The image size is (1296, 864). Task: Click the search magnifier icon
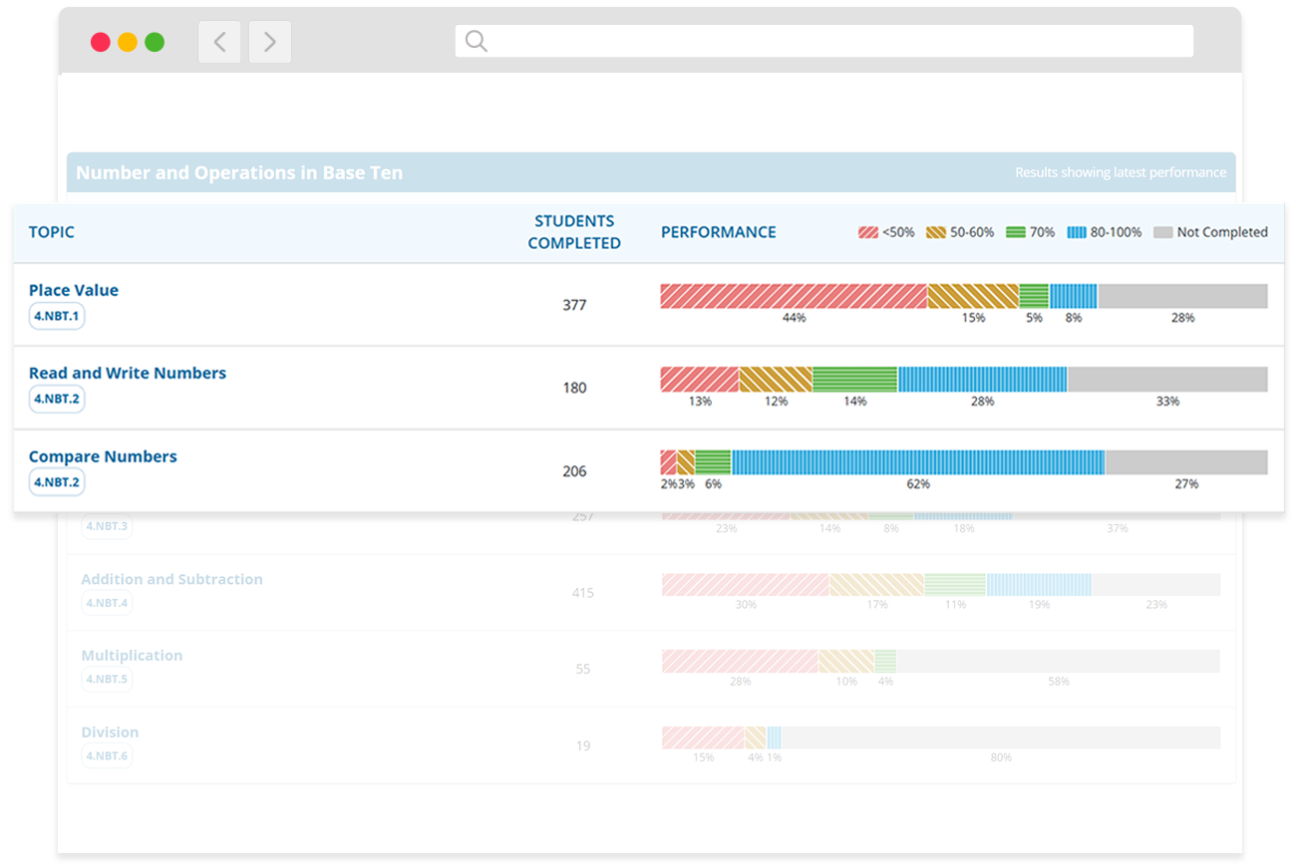pyautogui.click(x=475, y=40)
